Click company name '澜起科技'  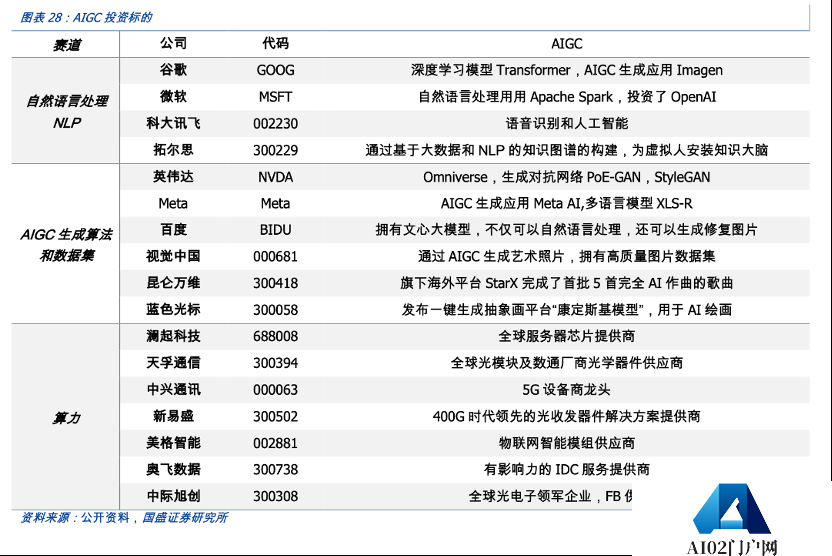pyautogui.click(x=174, y=336)
